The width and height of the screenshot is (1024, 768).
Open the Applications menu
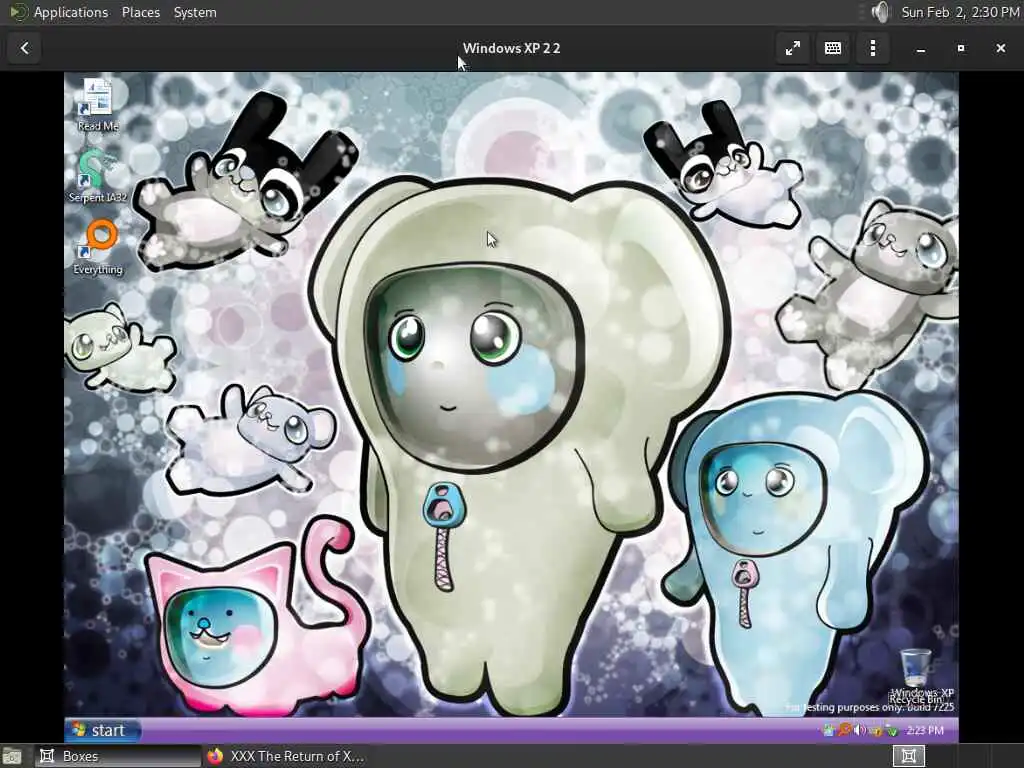tap(71, 12)
